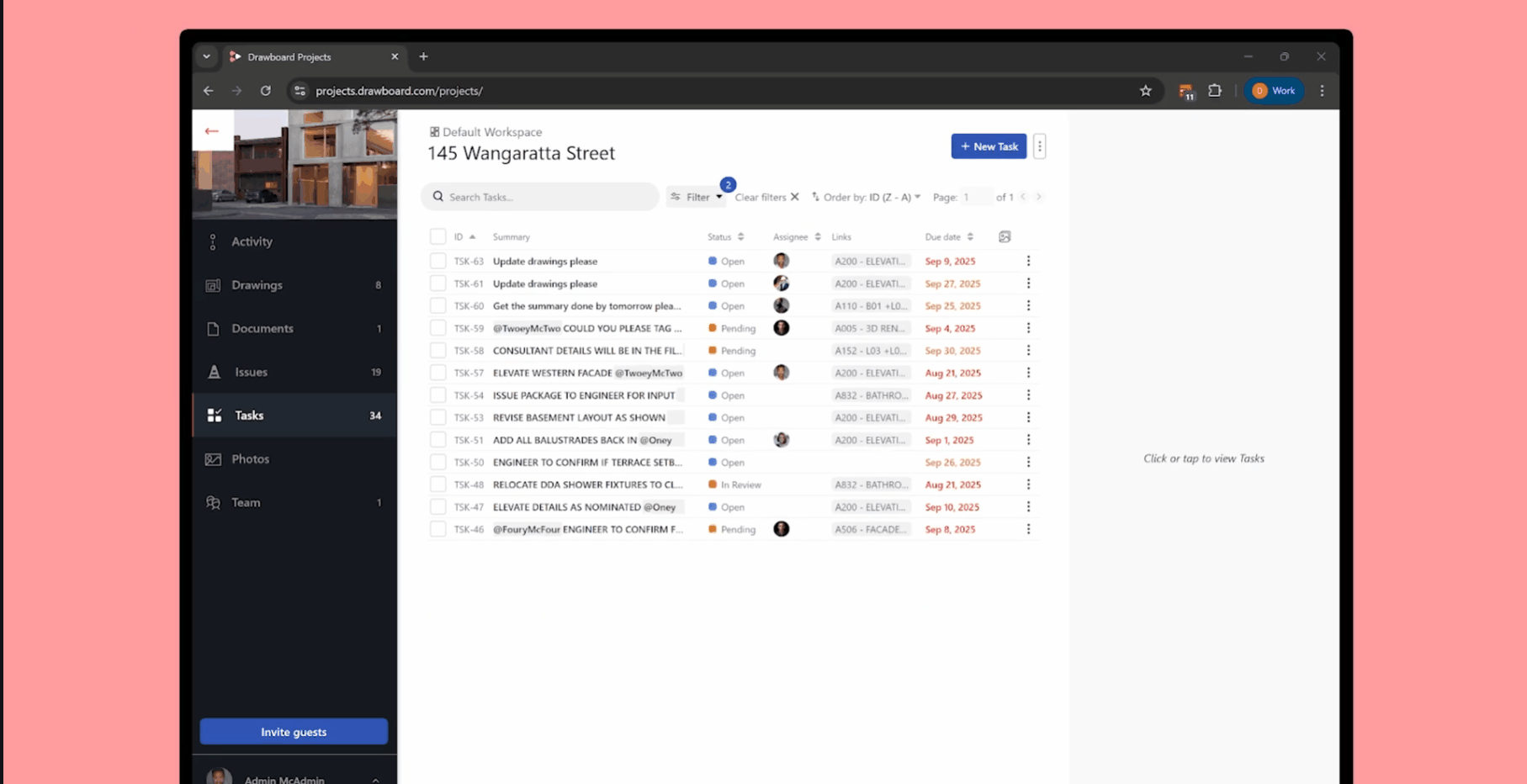Open row actions menu for TSK-48

click(x=1028, y=485)
